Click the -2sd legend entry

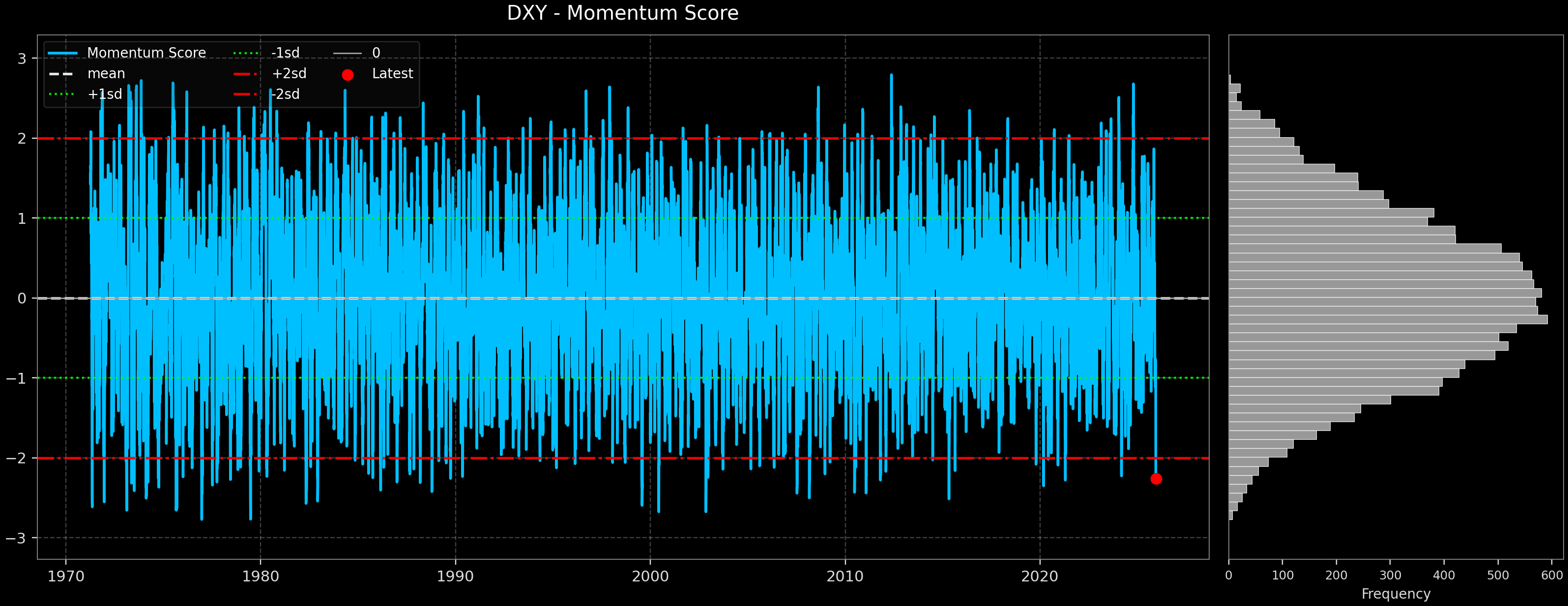[285, 94]
